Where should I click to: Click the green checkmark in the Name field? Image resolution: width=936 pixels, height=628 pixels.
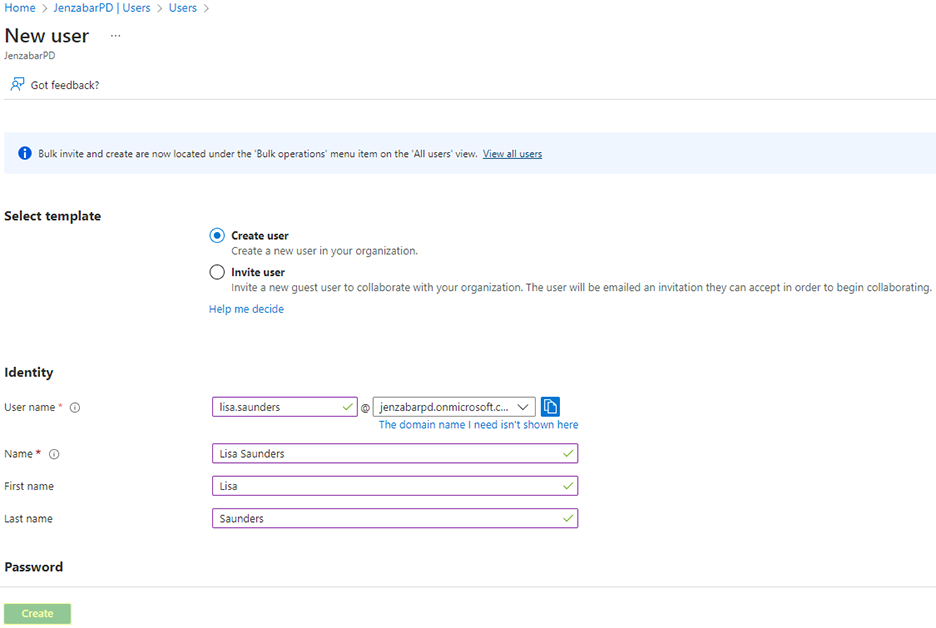pyautogui.click(x=566, y=453)
